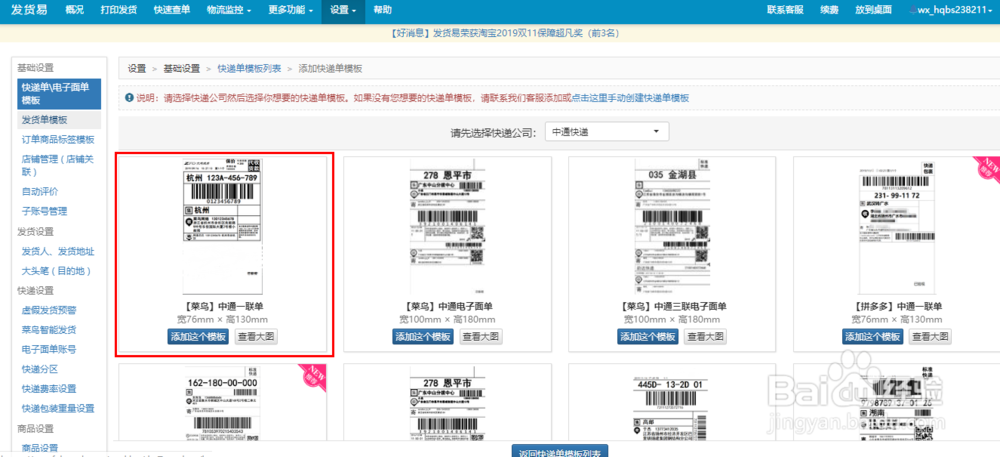
Task: Add the 【拼多多】中通一联单 template
Action: pos(872,337)
